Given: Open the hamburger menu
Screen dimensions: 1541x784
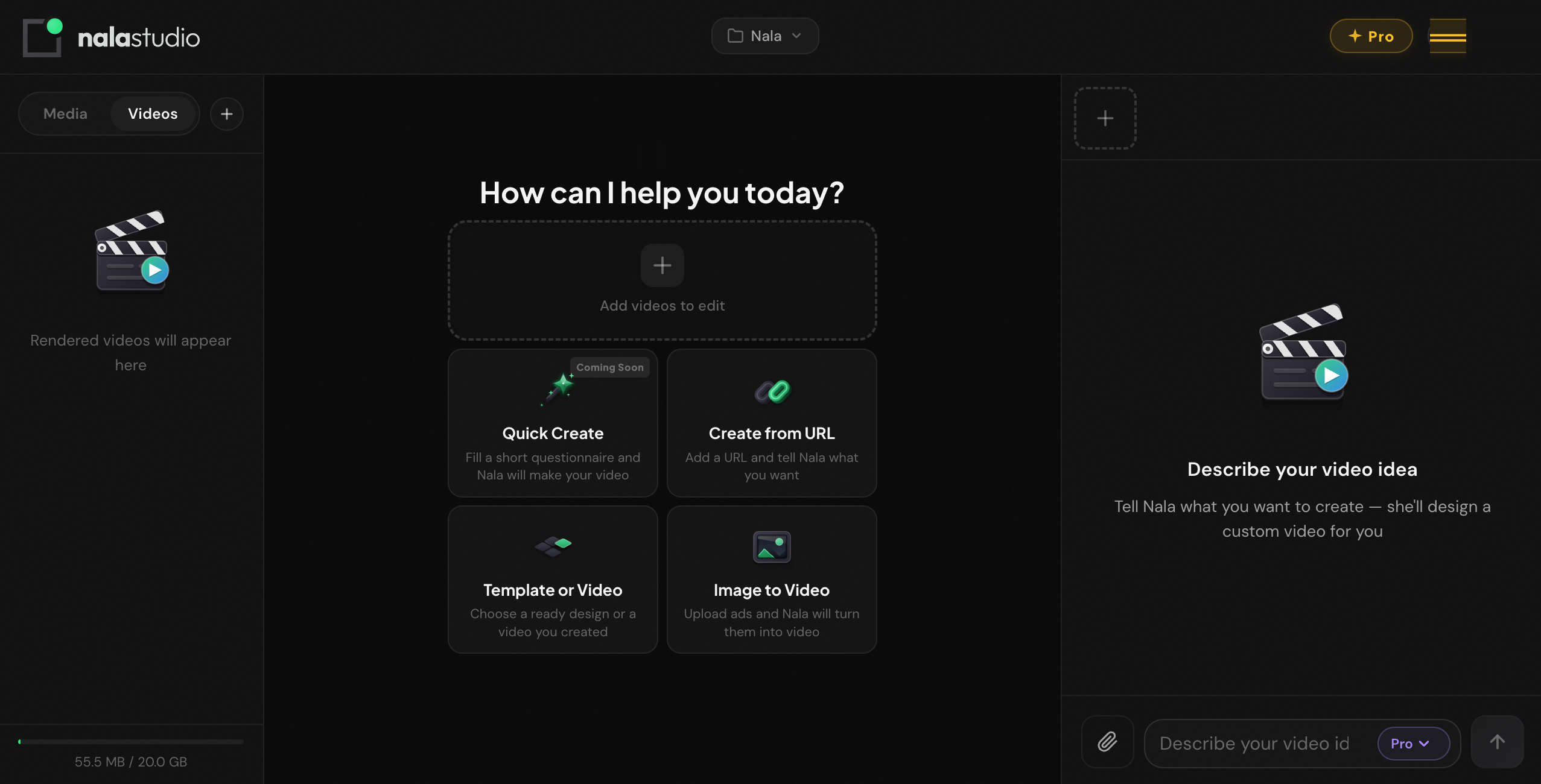Looking at the screenshot, I should coord(1447,36).
